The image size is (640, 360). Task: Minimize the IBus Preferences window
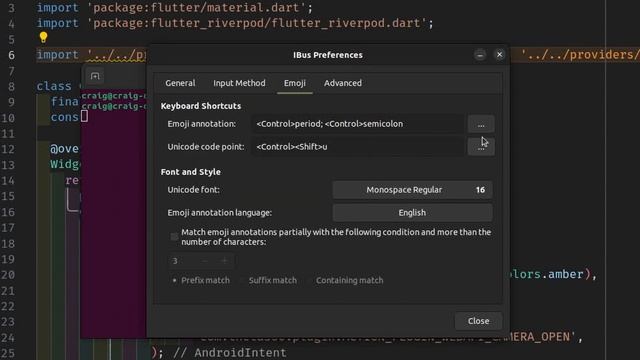480,55
